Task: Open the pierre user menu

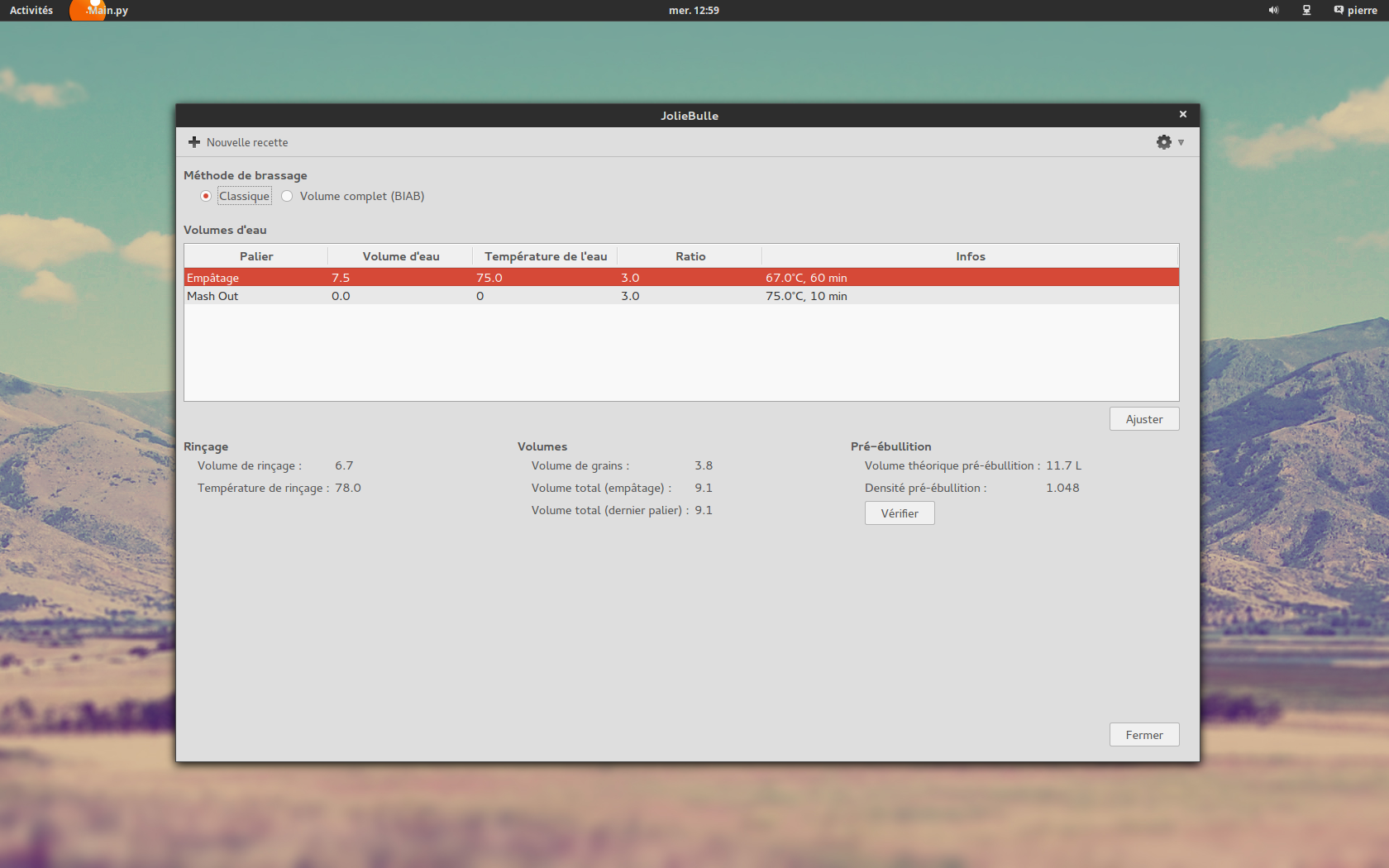Action: point(1355,11)
